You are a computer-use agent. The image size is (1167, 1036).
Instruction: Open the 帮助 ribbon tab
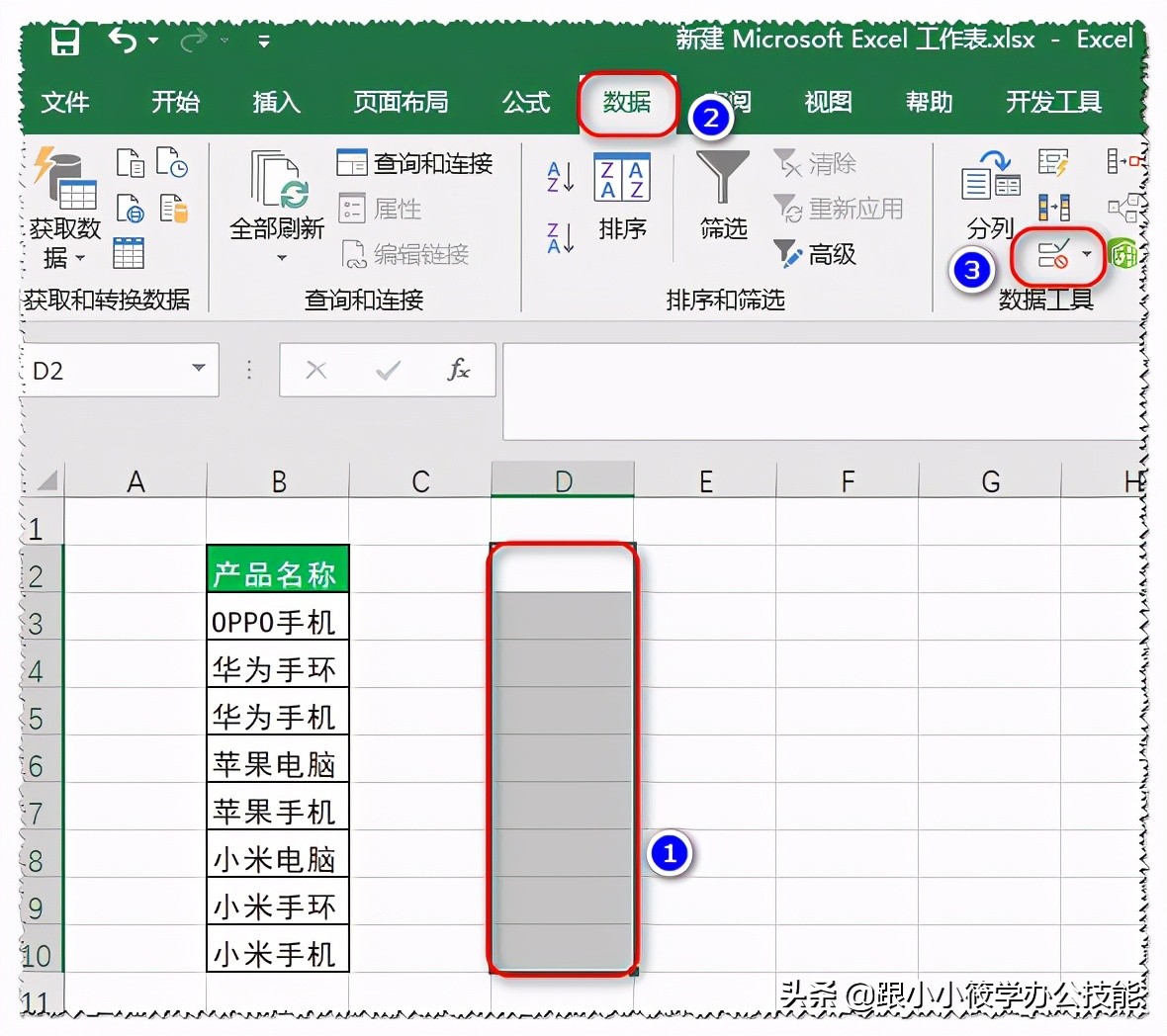click(929, 102)
